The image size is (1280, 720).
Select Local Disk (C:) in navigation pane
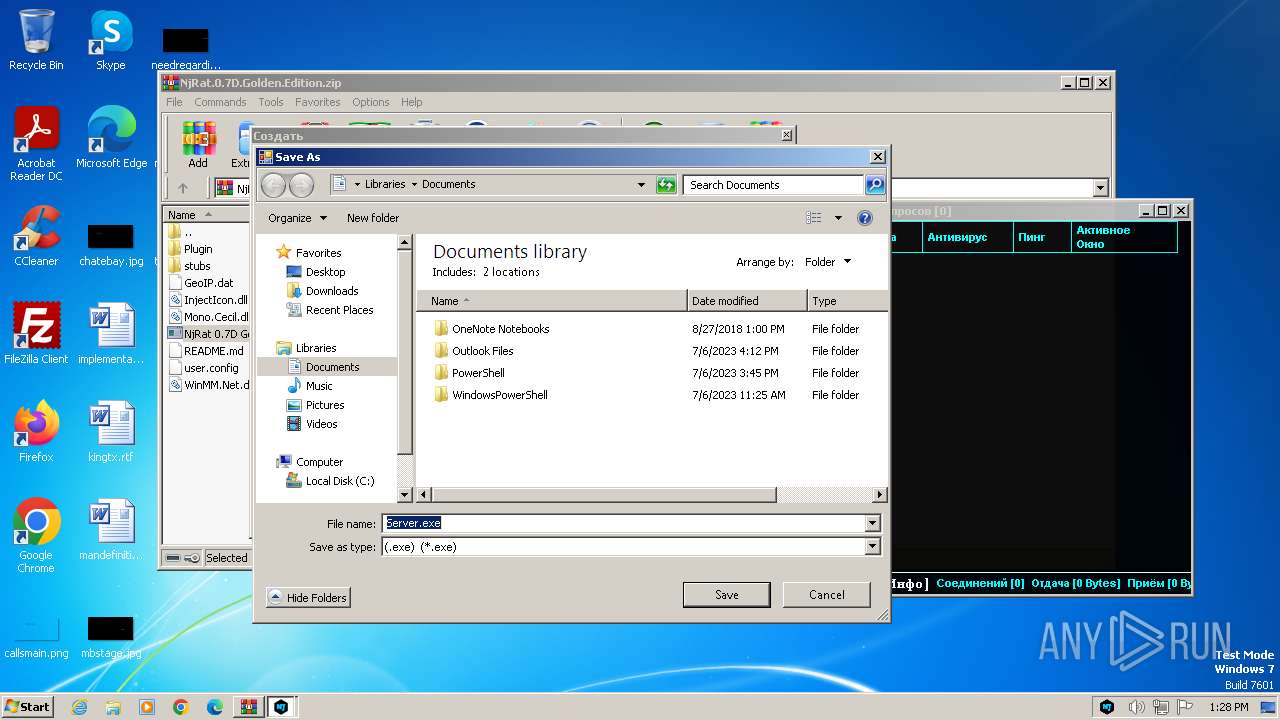coord(340,481)
